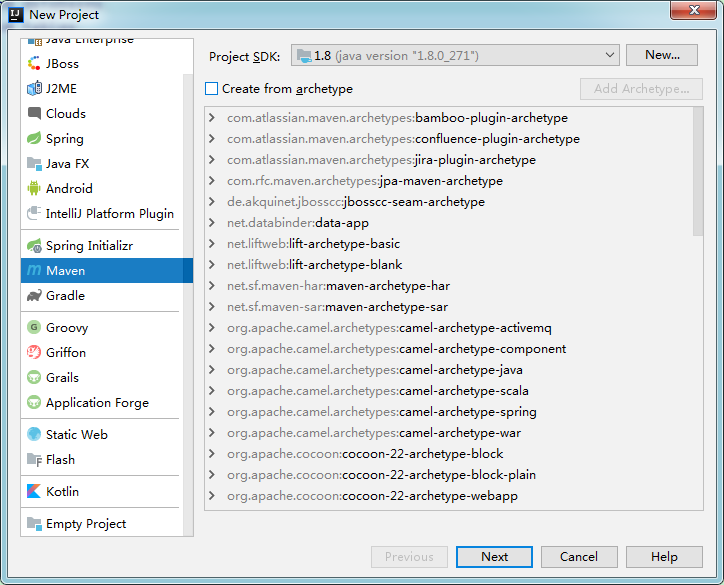Click the Groovy project icon

[35, 327]
